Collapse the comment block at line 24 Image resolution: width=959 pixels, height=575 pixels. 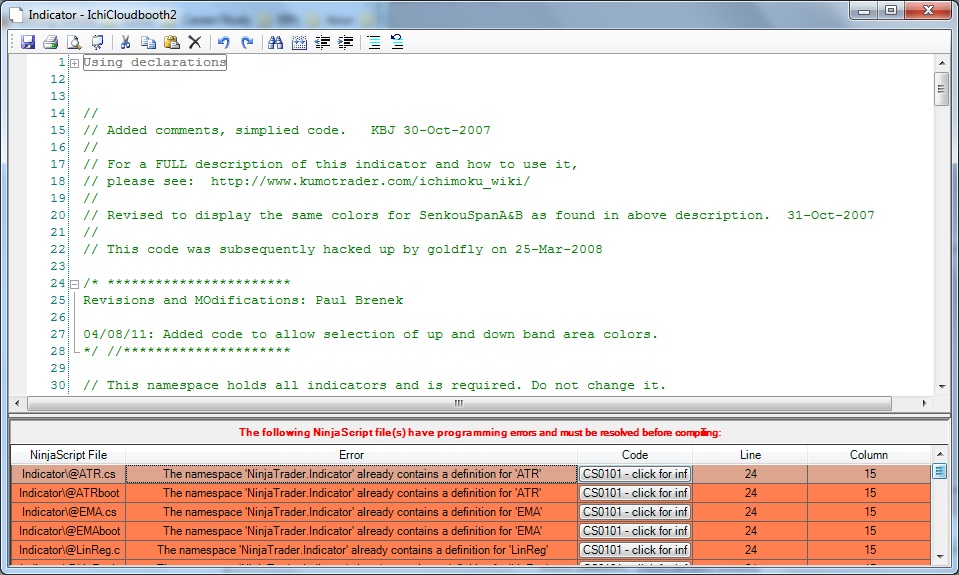[x=74, y=284]
